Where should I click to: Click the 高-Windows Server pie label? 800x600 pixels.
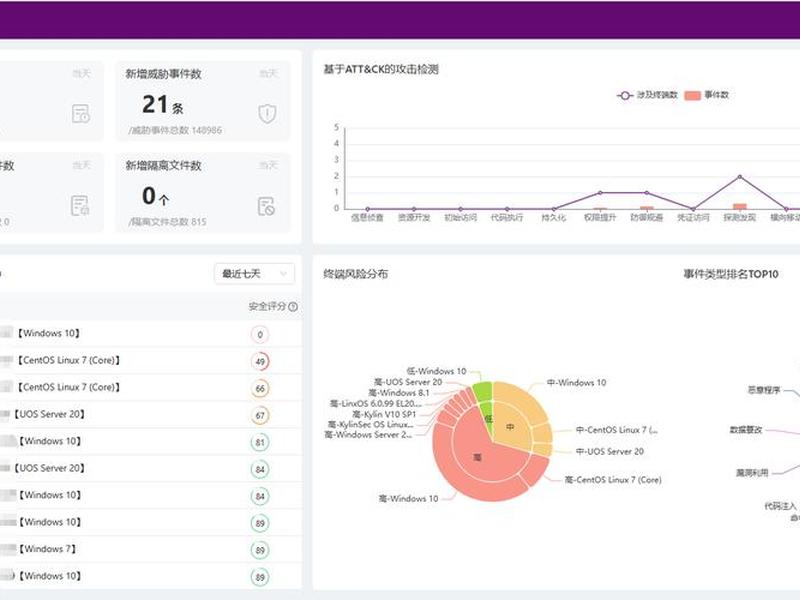(368, 435)
